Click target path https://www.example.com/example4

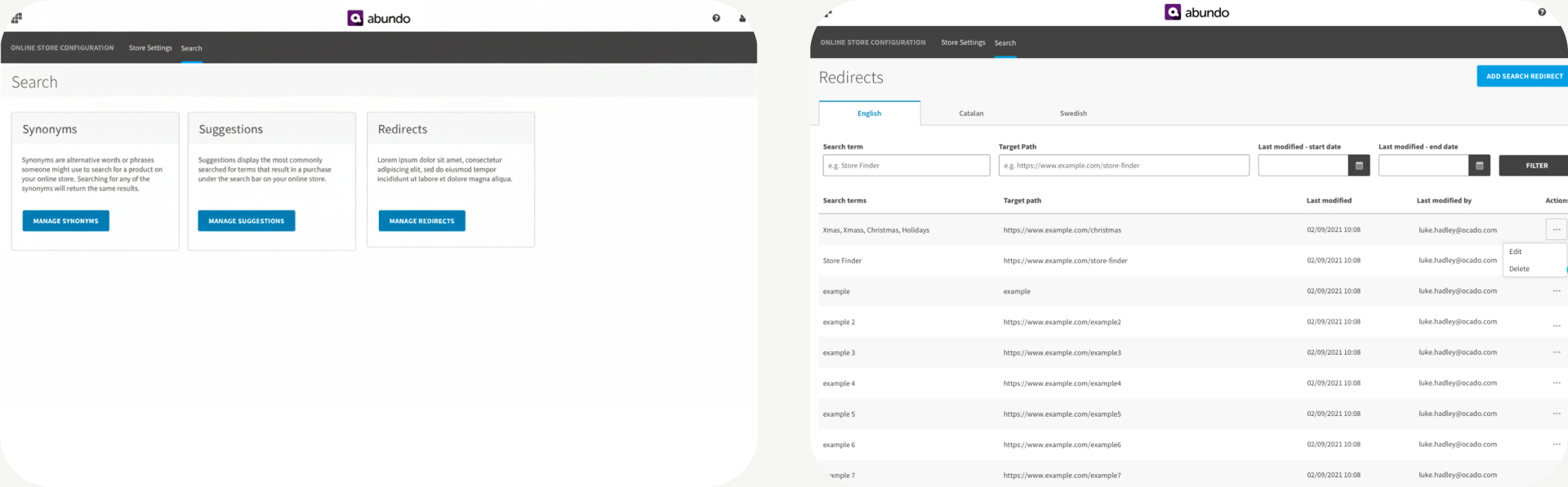click(1062, 383)
